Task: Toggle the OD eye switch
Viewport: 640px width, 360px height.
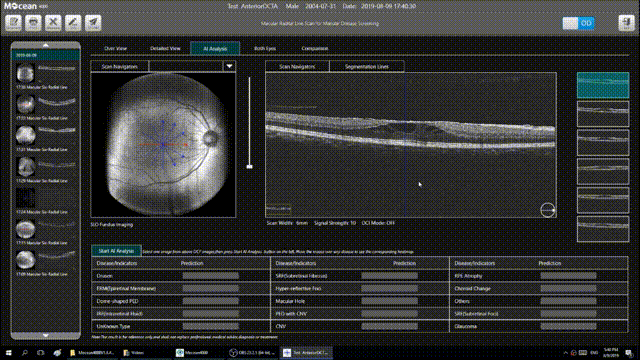Action: point(578,23)
